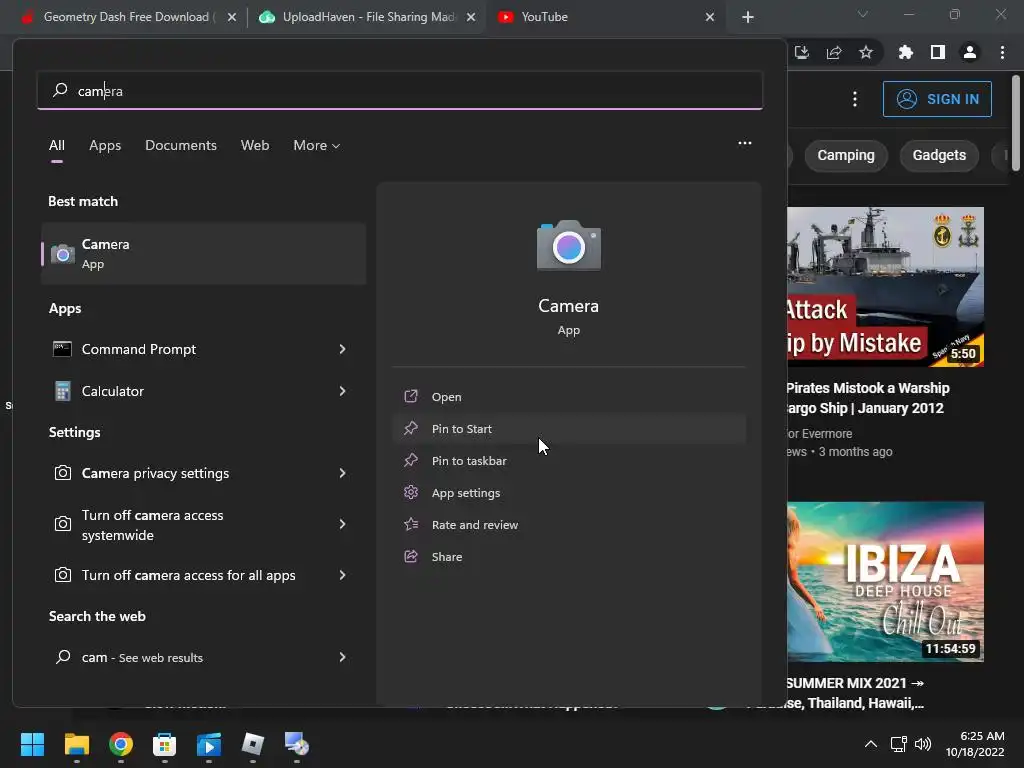Bookmark this page with the star icon
Image resolution: width=1024 pixels, height=768 pixels.
pyautogui.click(x=866, y=52)
